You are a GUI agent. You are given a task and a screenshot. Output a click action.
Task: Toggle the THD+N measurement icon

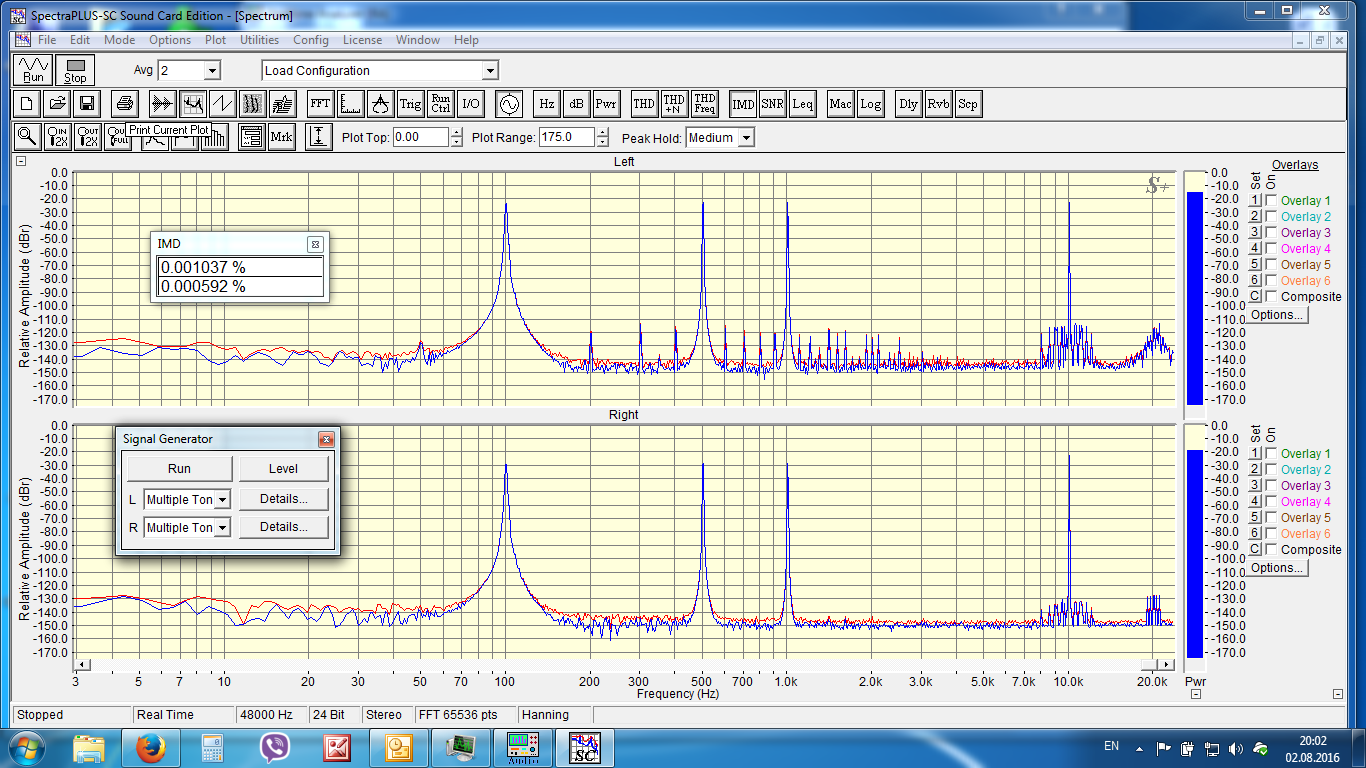674,103
